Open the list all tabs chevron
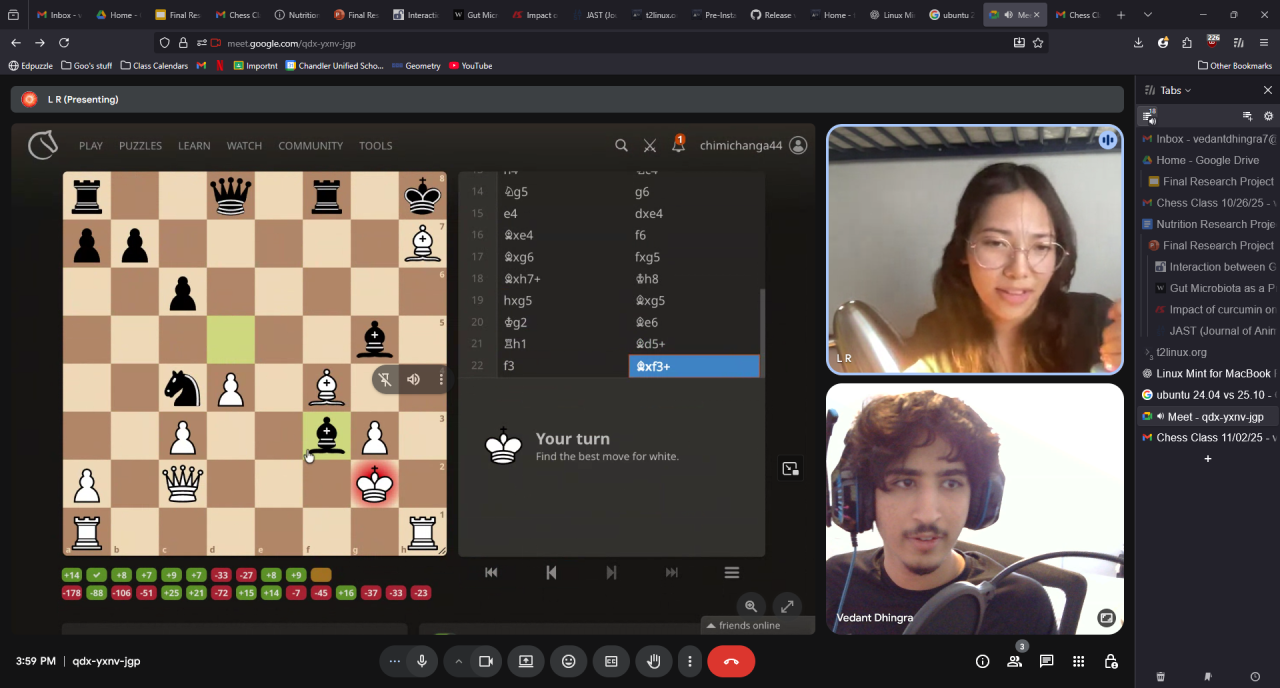The width and height of the screenshot is (1280, 688). 1147,15
